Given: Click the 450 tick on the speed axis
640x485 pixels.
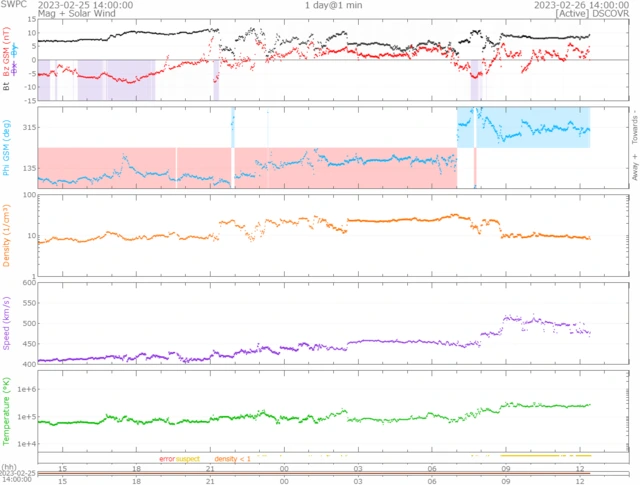Looking at the screenshot, I should tap(29, 344).
